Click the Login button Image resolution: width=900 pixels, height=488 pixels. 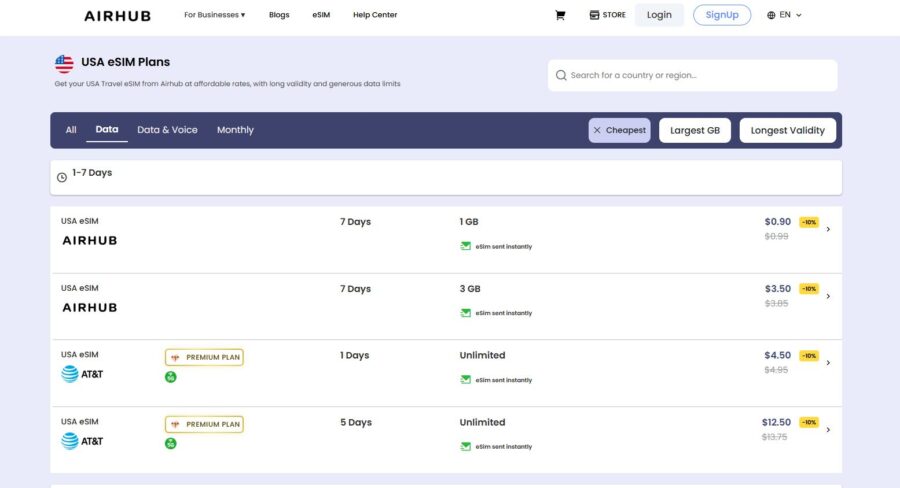[659, 15]
